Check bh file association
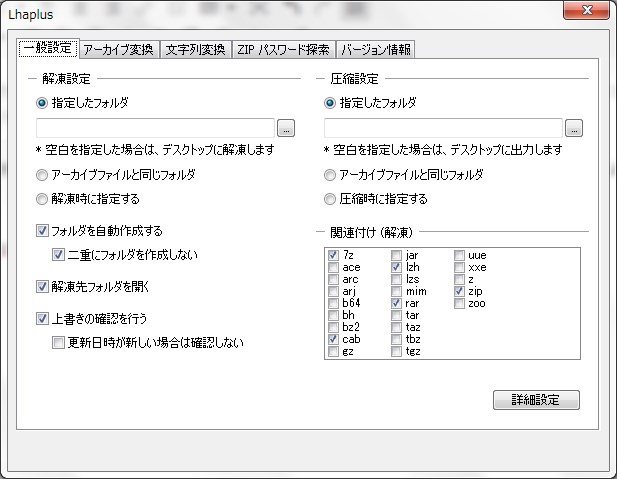Viewport: 617px width, 479px height. tap(333, 315)
